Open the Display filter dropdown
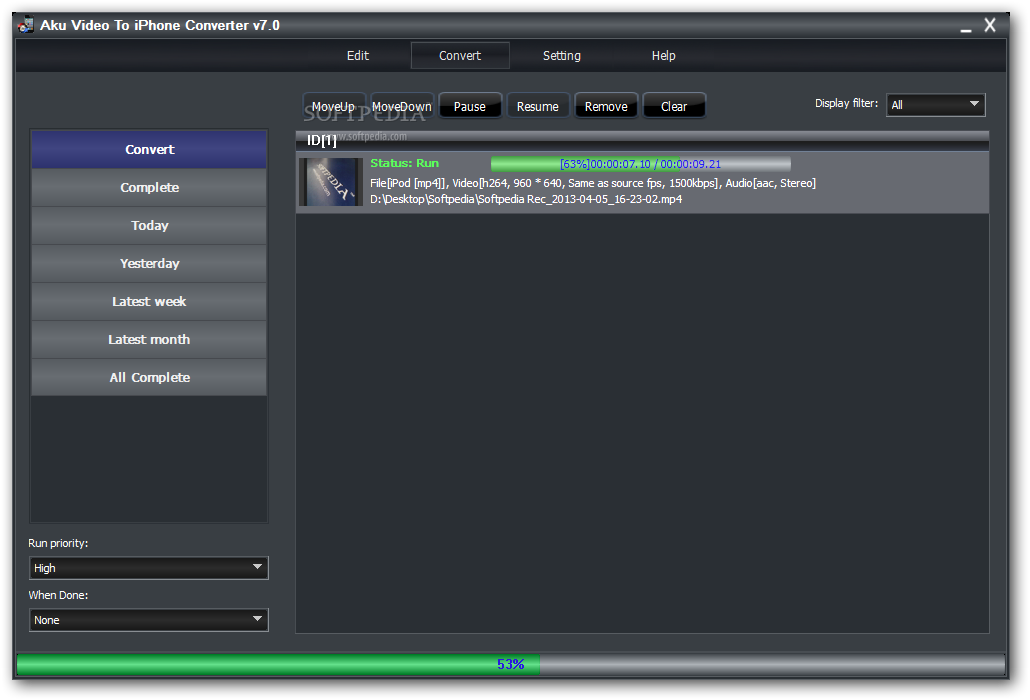The height and width of the screenshot is (700, 1030). [x=935, y=105]
